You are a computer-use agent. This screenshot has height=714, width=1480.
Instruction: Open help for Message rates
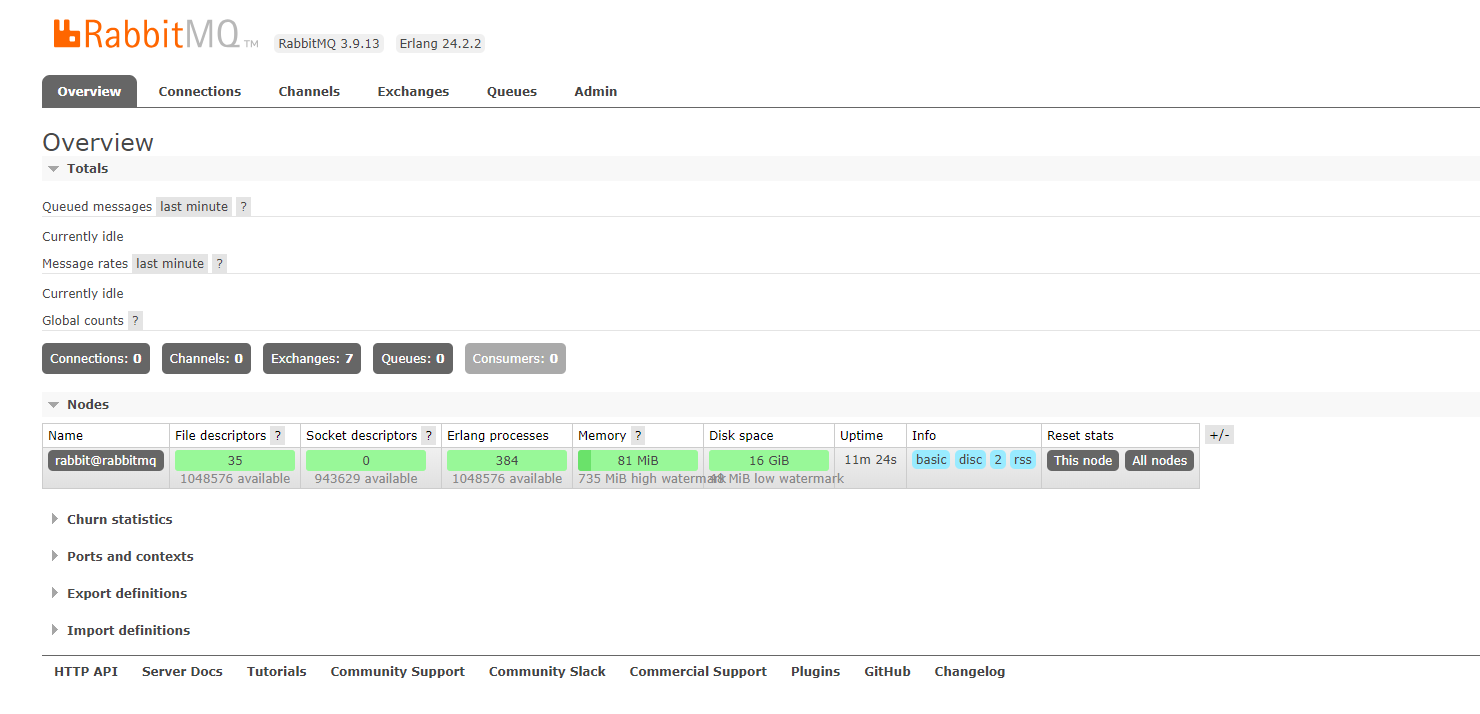click(219, 264)
